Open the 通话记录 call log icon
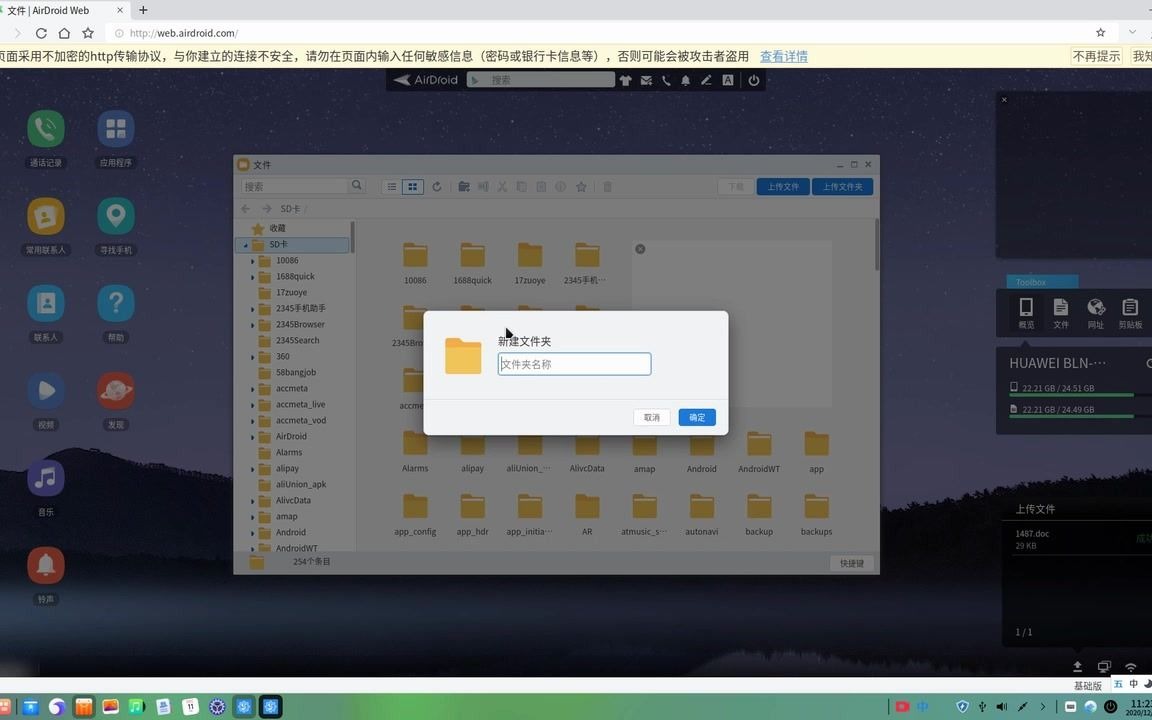This screenshot has height=720, width=1152. click(x=46, y=129)
